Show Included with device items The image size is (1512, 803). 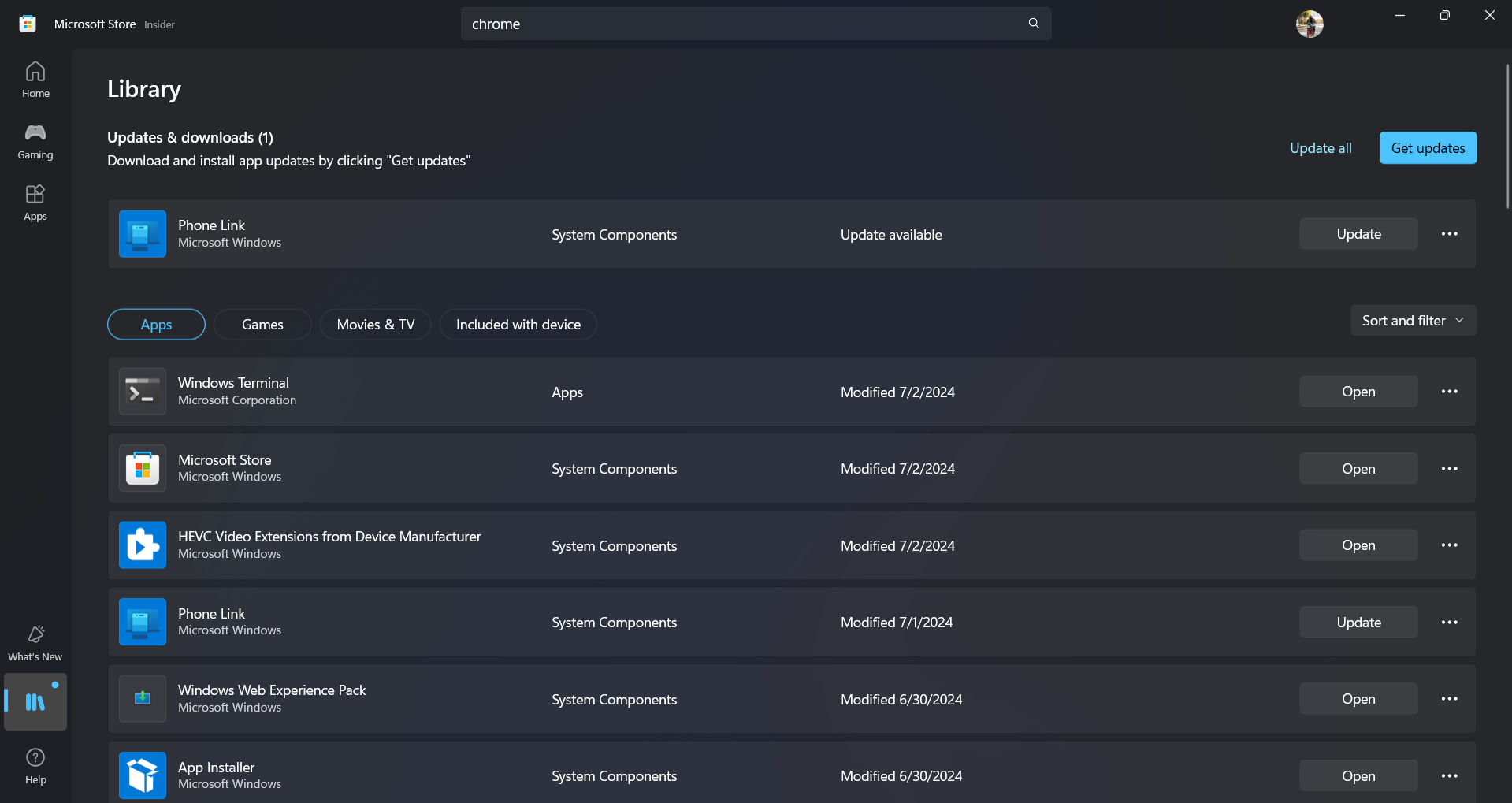point(518,325)
